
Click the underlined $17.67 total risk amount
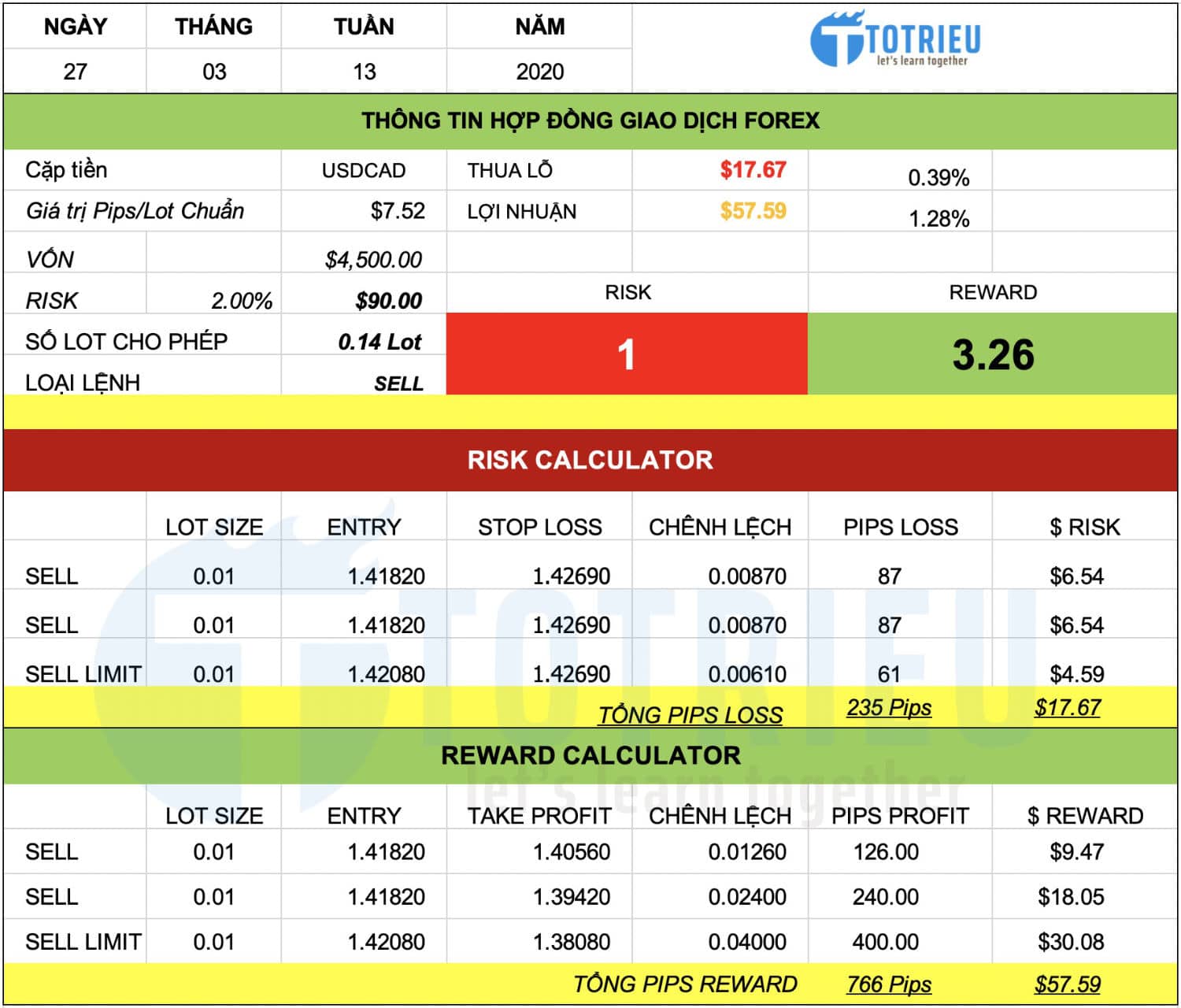tap(1067, 707)
